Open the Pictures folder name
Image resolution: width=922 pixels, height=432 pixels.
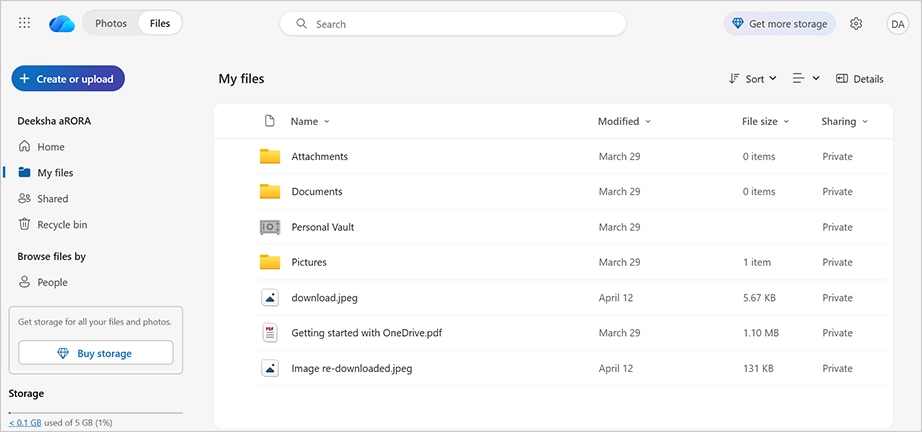[309, 262]
